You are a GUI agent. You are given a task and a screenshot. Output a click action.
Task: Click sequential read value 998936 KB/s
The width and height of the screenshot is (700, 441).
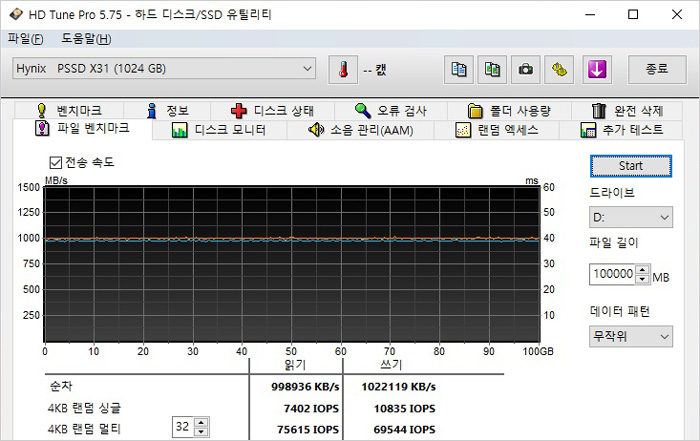305,387
